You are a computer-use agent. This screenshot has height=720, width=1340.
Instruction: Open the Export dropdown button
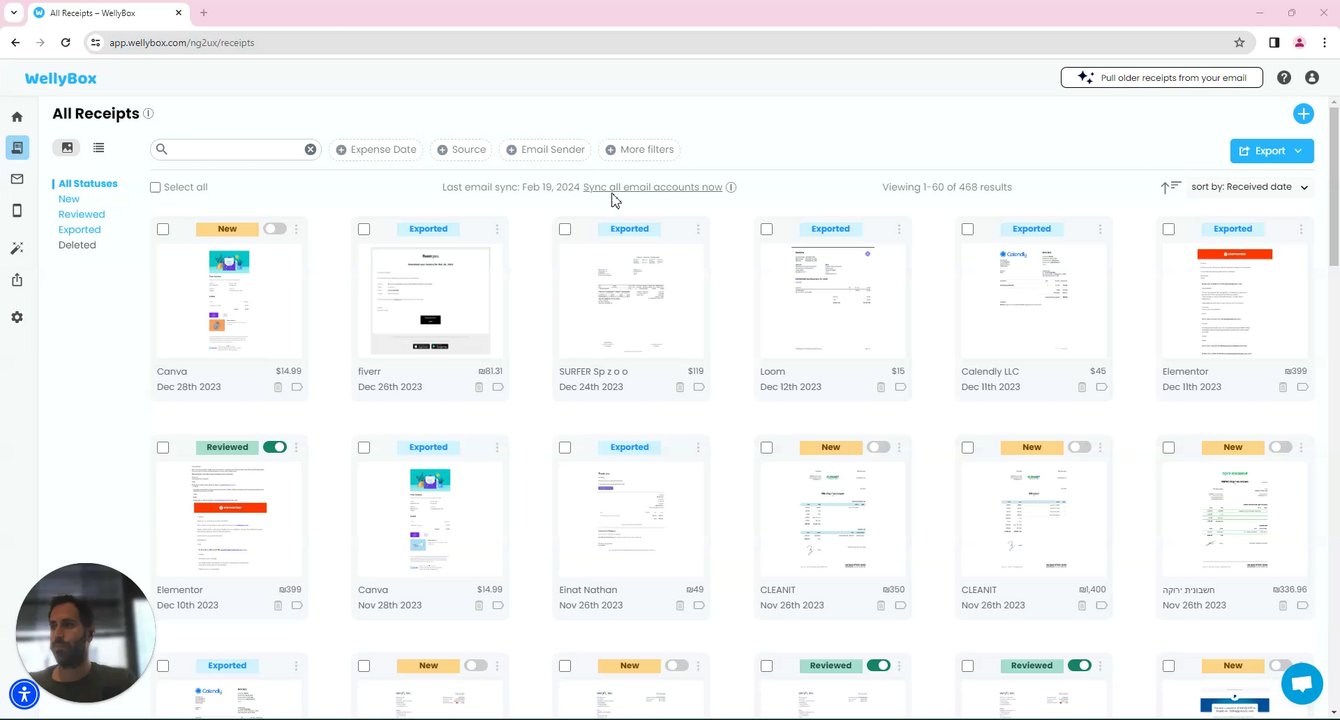point(1272,151)
